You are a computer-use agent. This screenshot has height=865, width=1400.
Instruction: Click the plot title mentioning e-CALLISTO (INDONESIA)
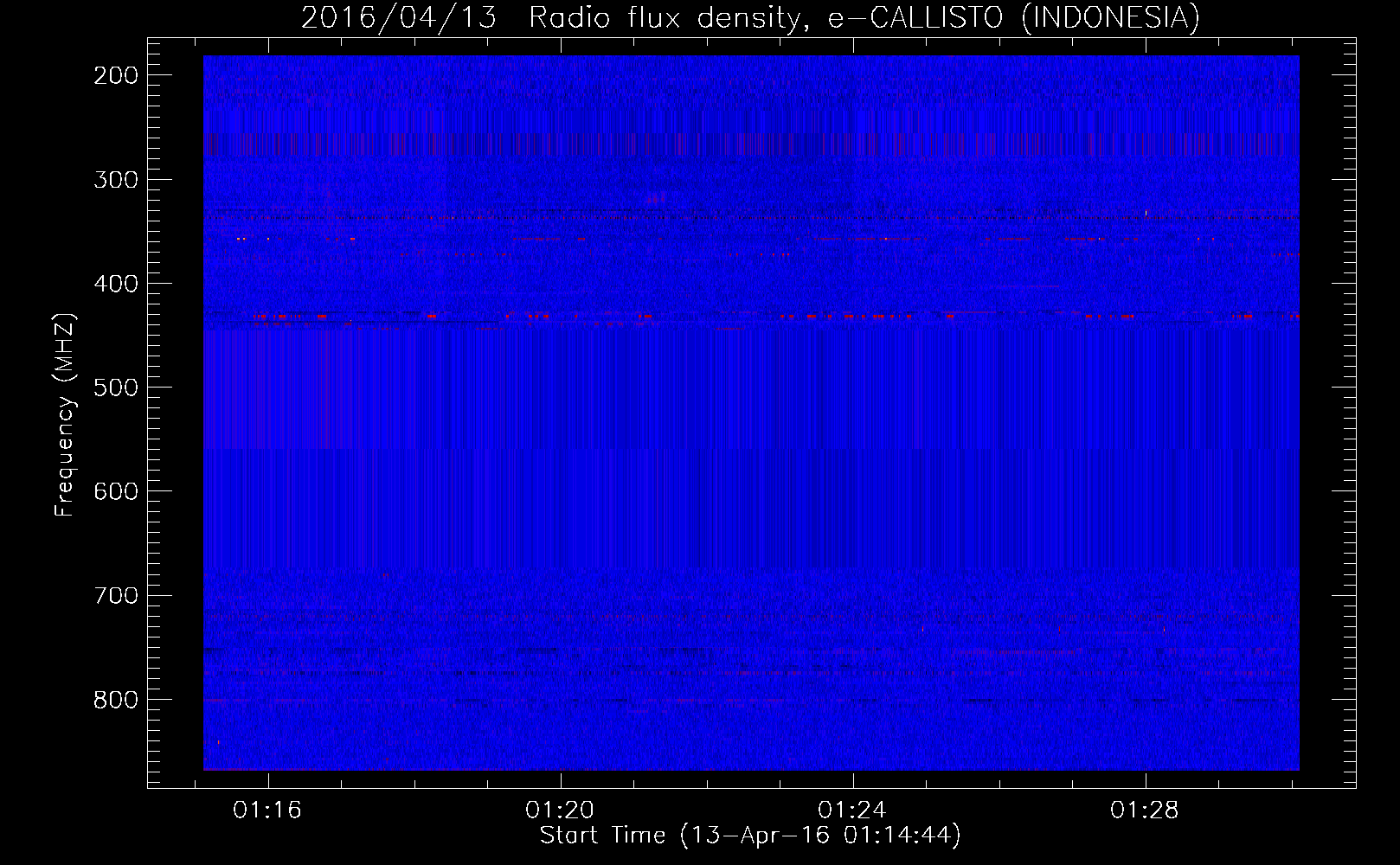[x=750, y=17]
